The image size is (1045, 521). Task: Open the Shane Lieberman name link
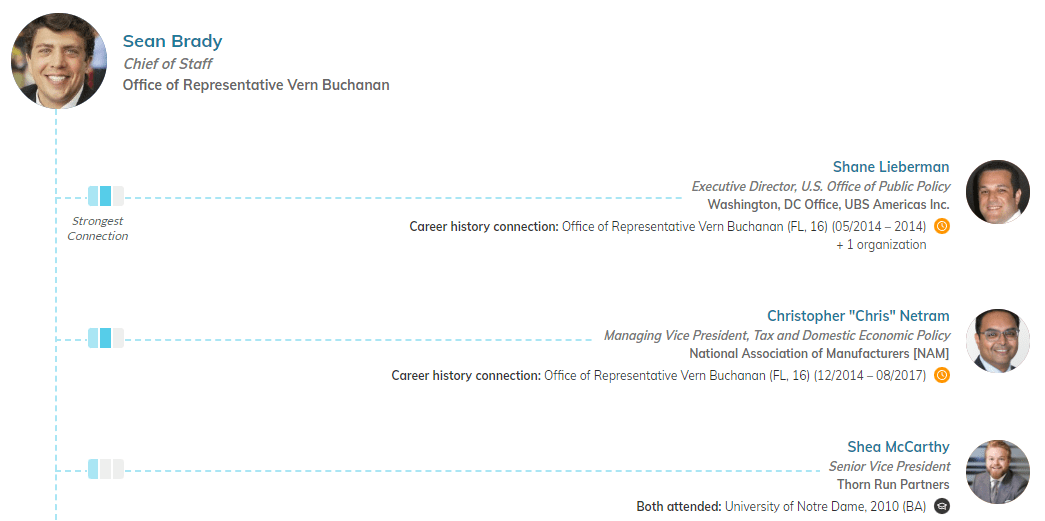pyautogui.click(x=890, y=167)
